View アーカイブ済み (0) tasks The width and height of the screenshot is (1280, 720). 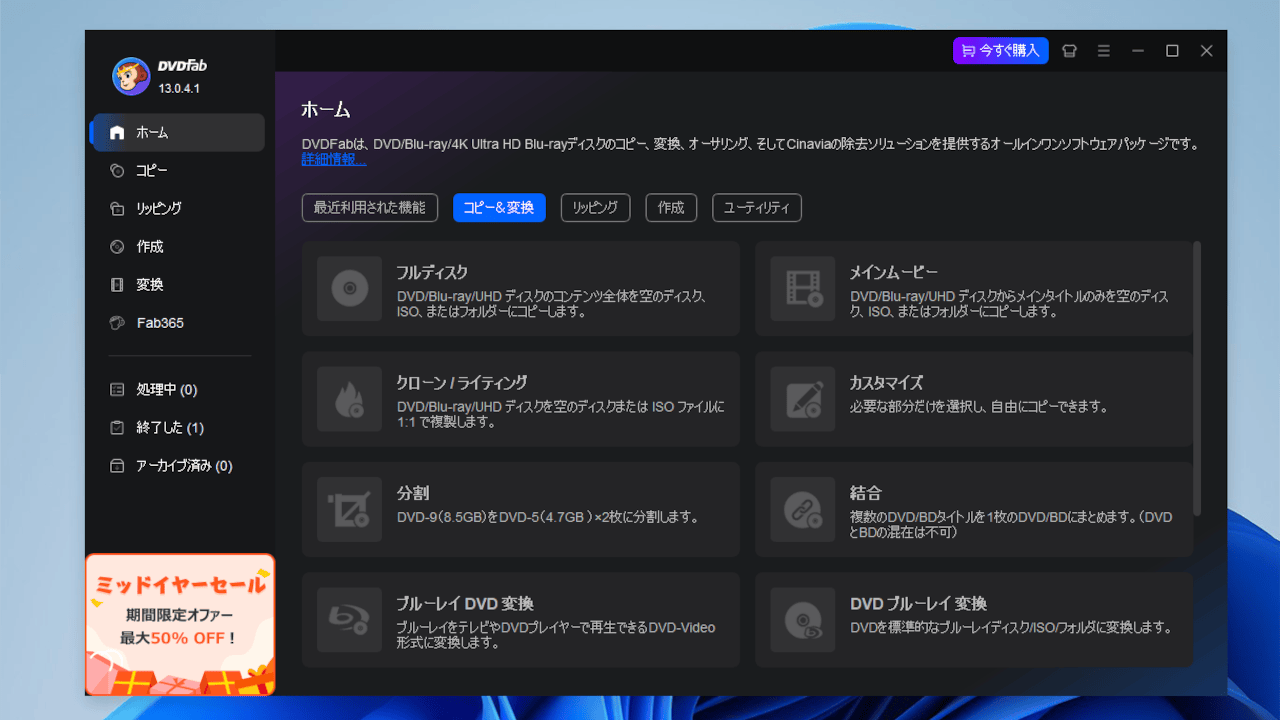[178, 466]
